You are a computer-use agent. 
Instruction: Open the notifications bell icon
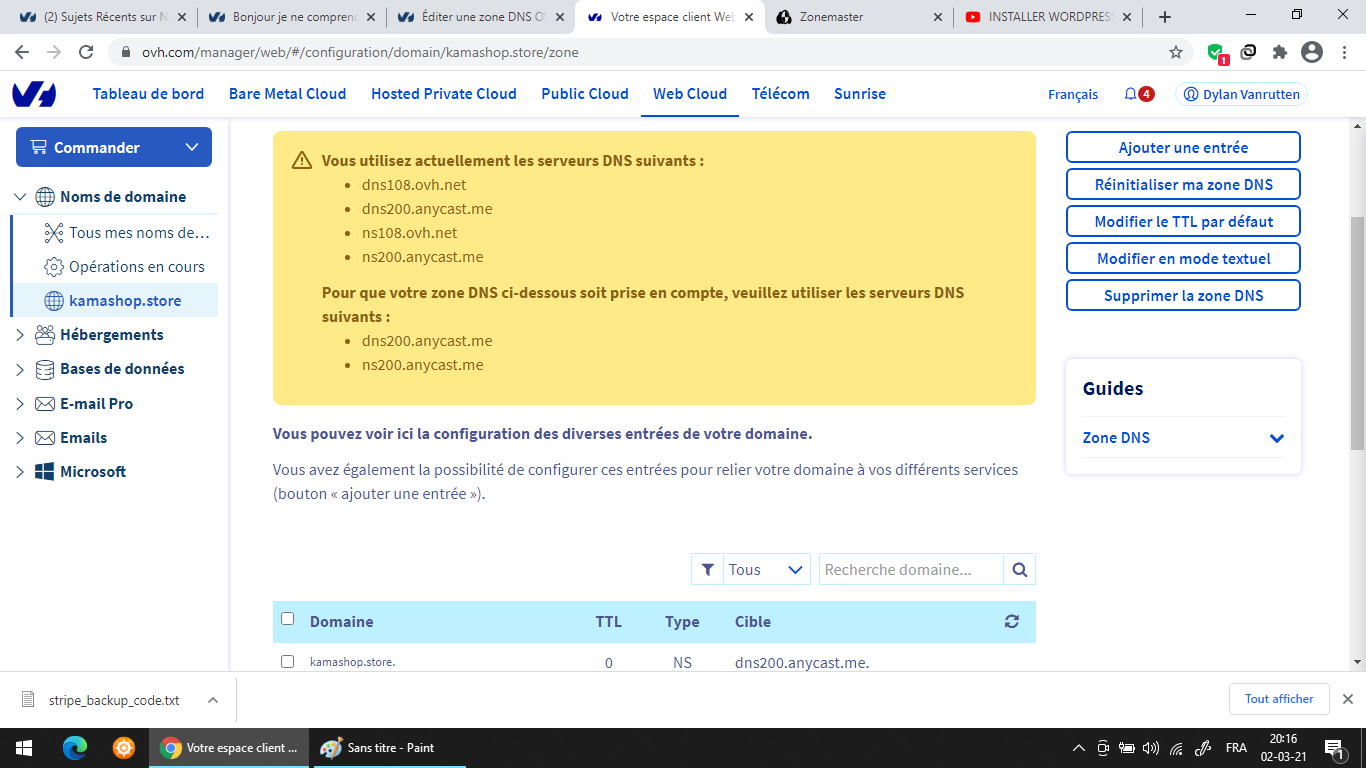tap(1130, 94)
